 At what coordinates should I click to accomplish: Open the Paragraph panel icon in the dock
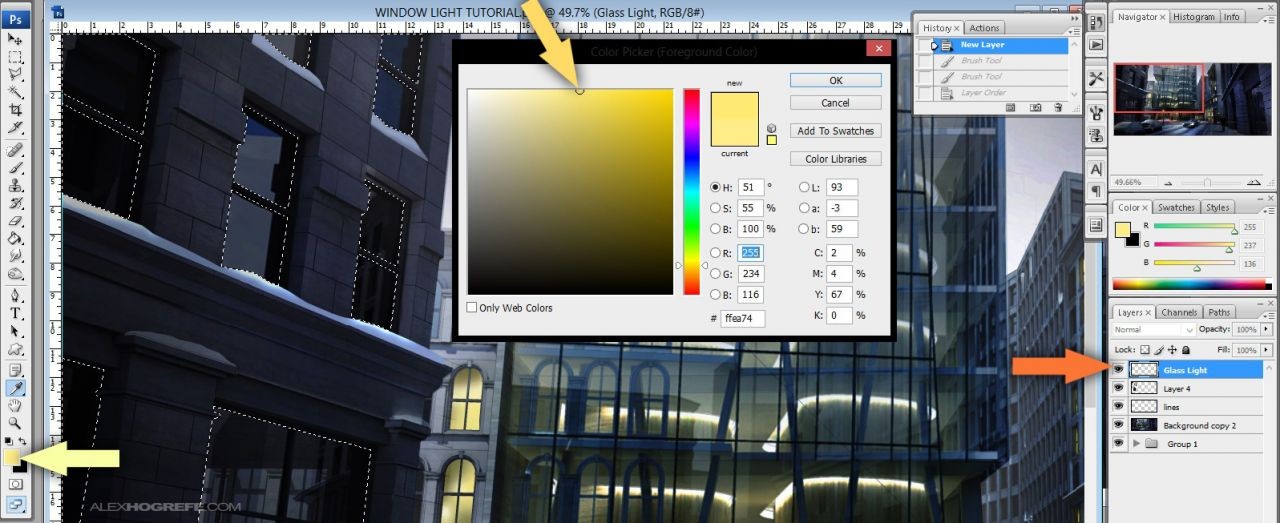(1096, 190)
